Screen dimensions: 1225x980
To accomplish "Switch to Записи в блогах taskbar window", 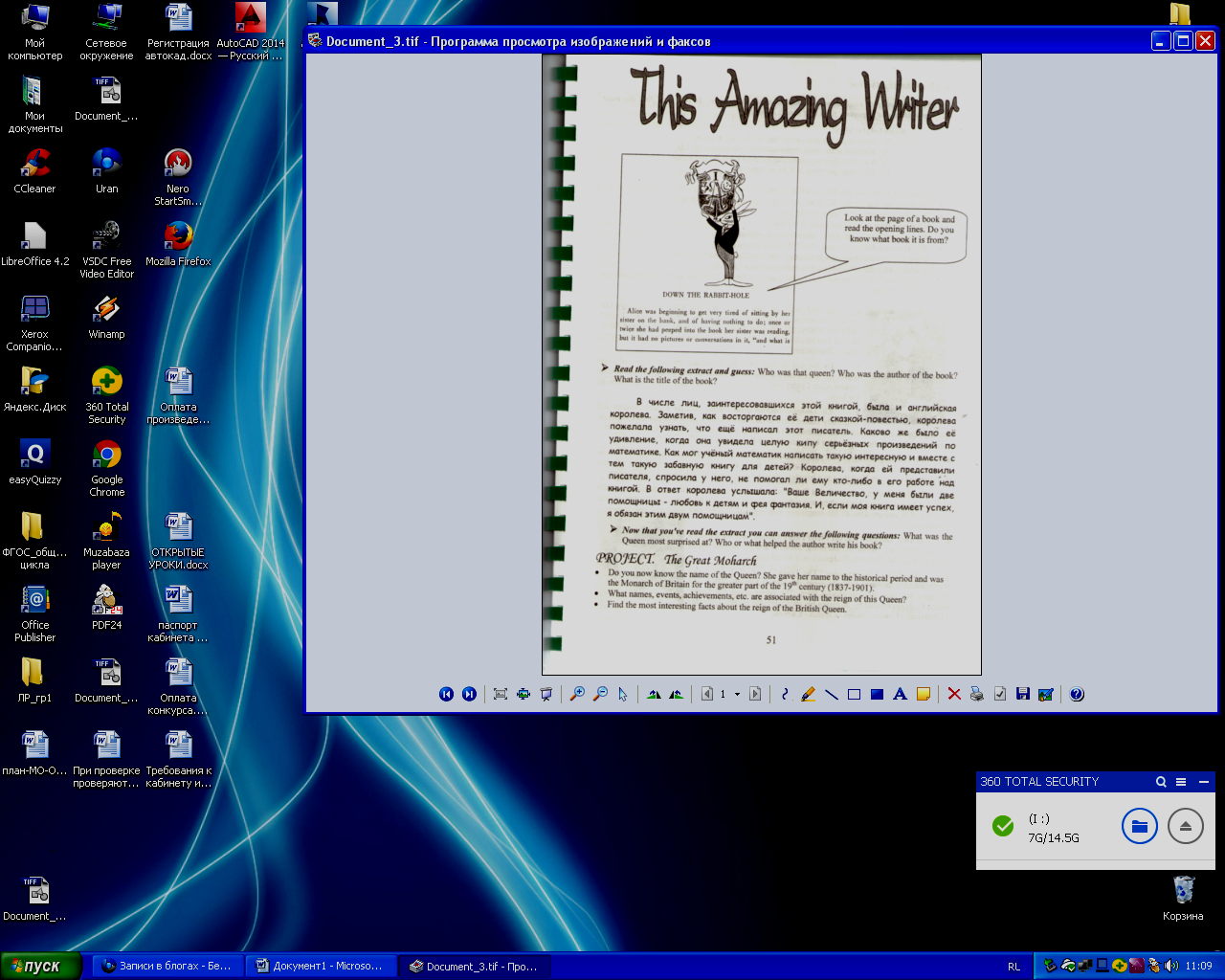I will pyautogui.click(x=167, y=967).
